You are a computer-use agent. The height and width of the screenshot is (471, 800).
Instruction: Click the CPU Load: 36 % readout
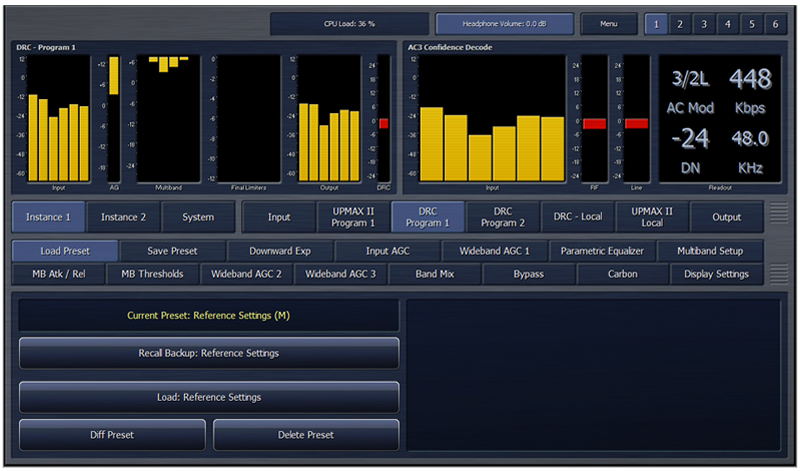point(349,24)
